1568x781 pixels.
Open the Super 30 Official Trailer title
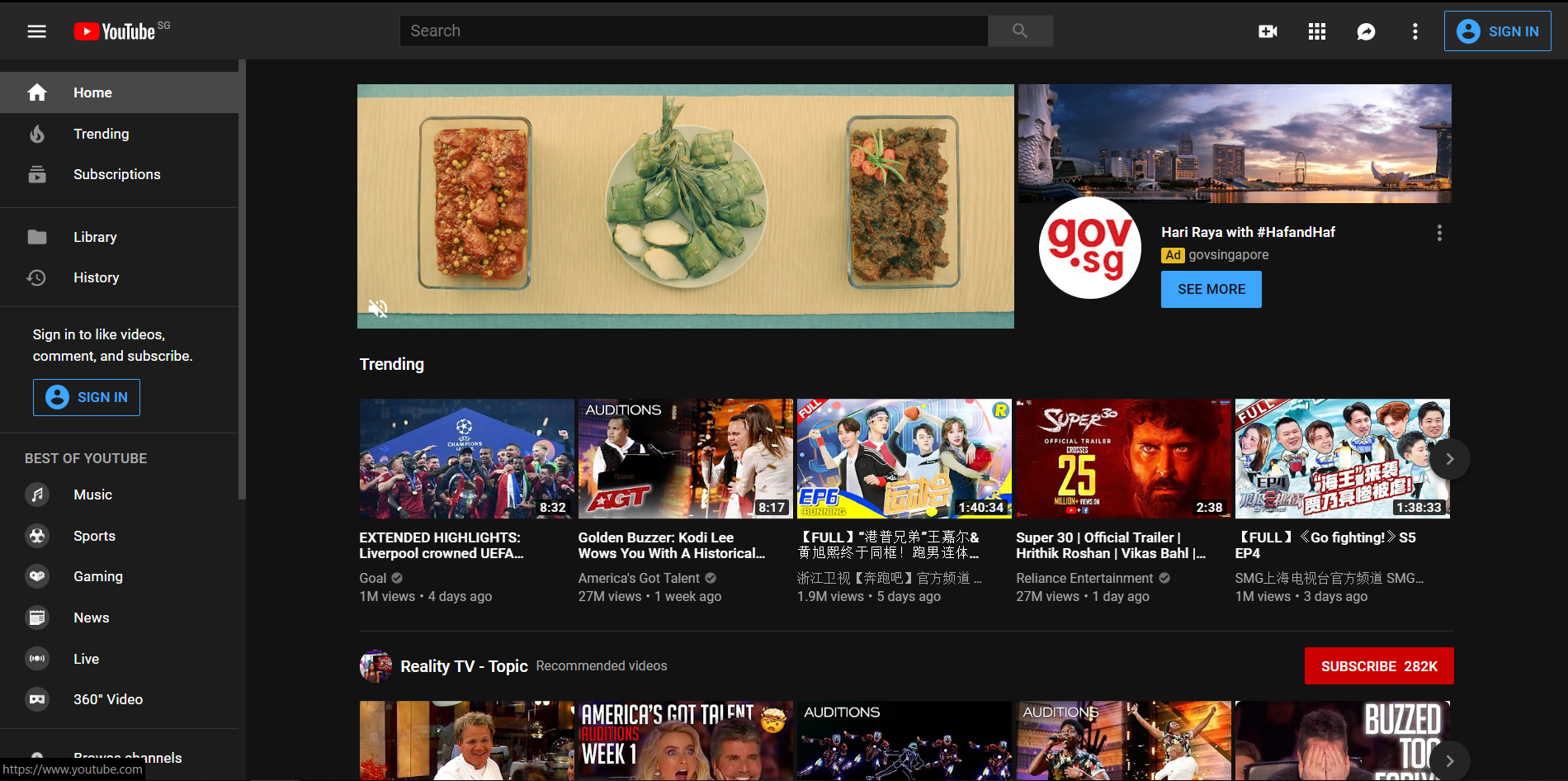1111,545
